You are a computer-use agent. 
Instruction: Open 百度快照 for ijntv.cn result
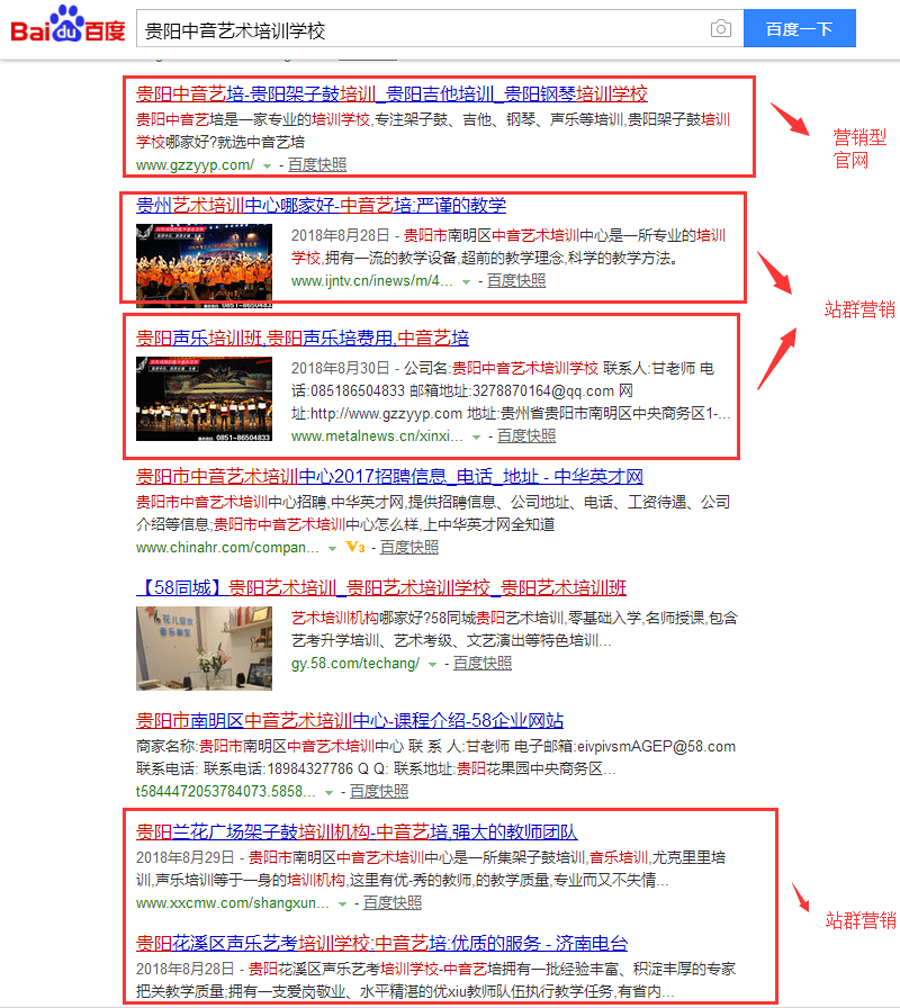(516, 281)
